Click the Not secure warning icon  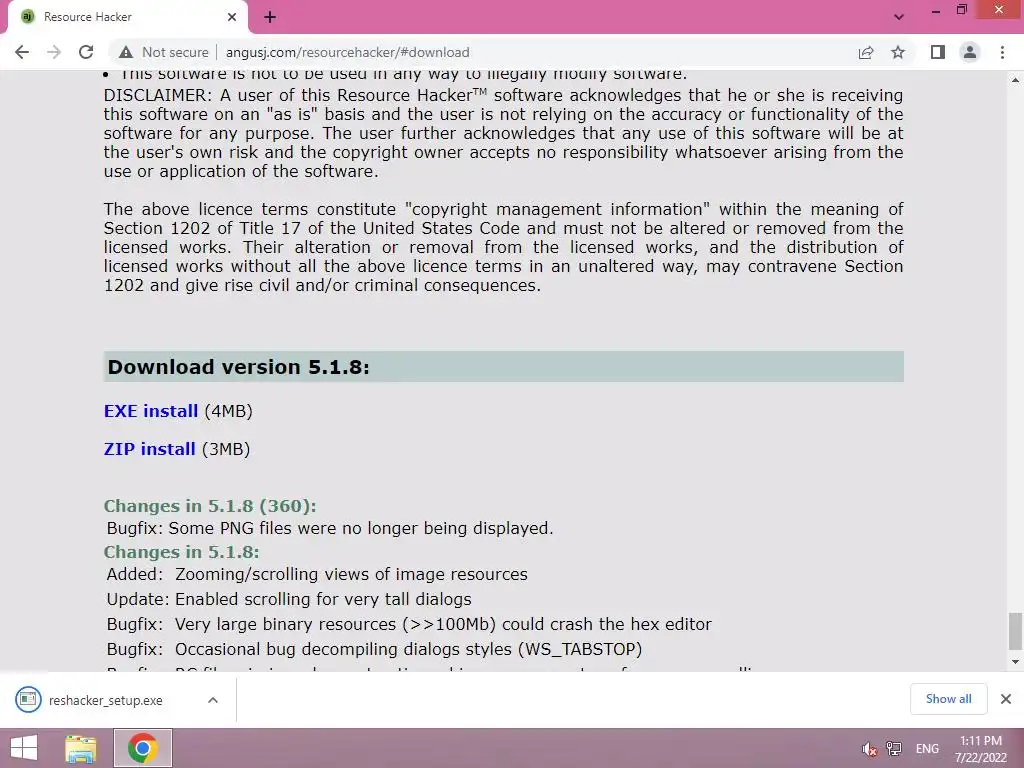click(x=125, y=52)
